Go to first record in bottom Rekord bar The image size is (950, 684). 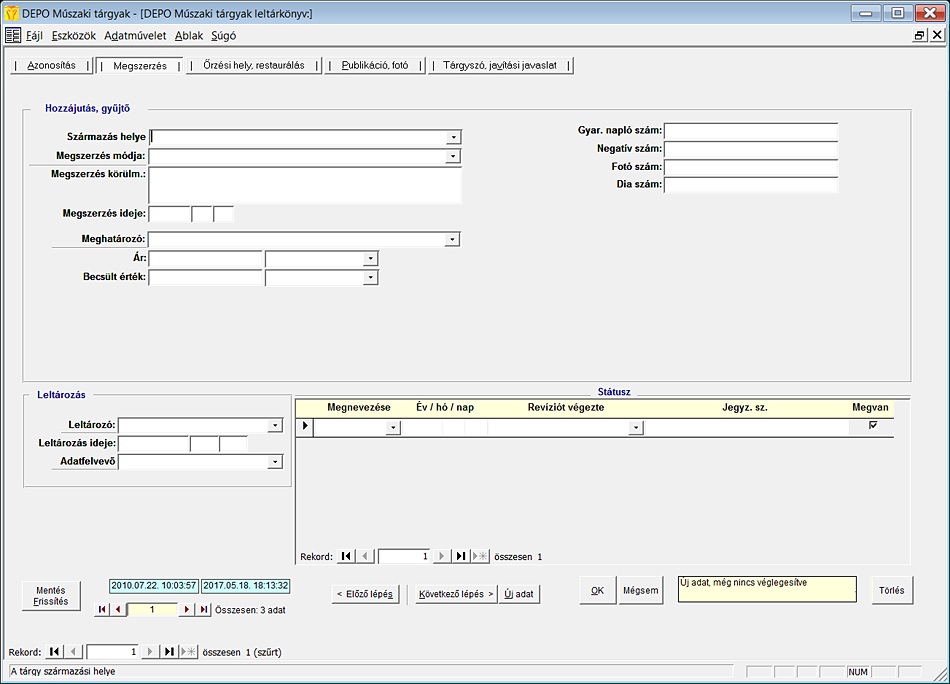click(54, 652)
